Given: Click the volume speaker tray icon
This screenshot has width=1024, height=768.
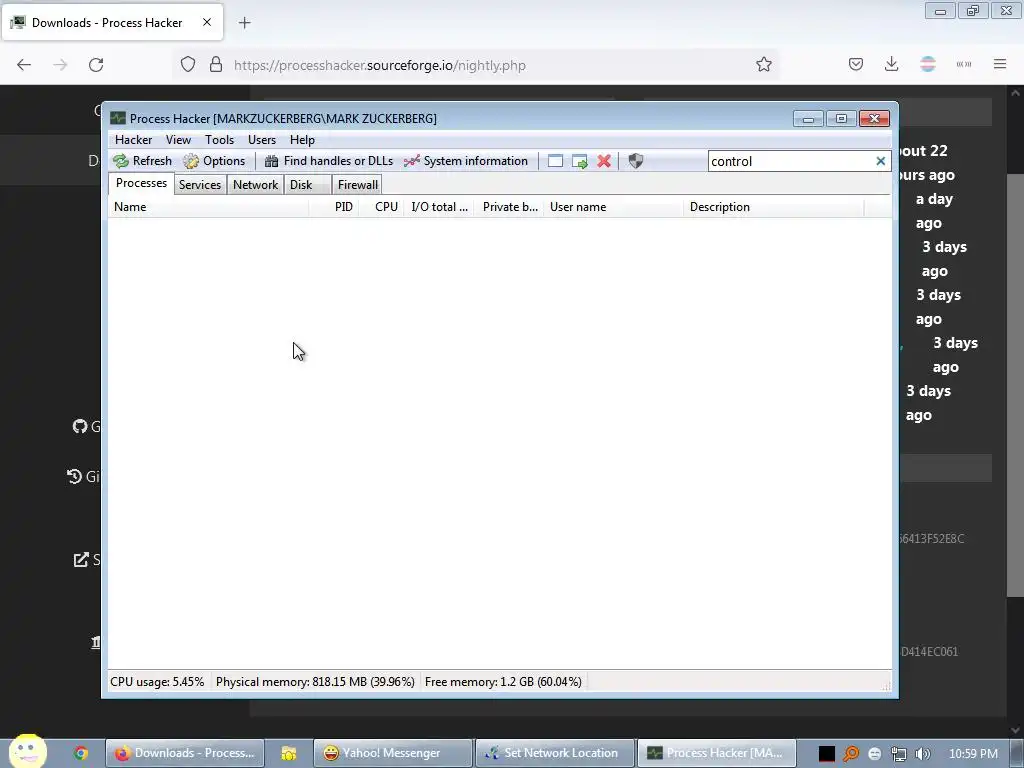Looking at the screenshot, I should click(923, 754).
